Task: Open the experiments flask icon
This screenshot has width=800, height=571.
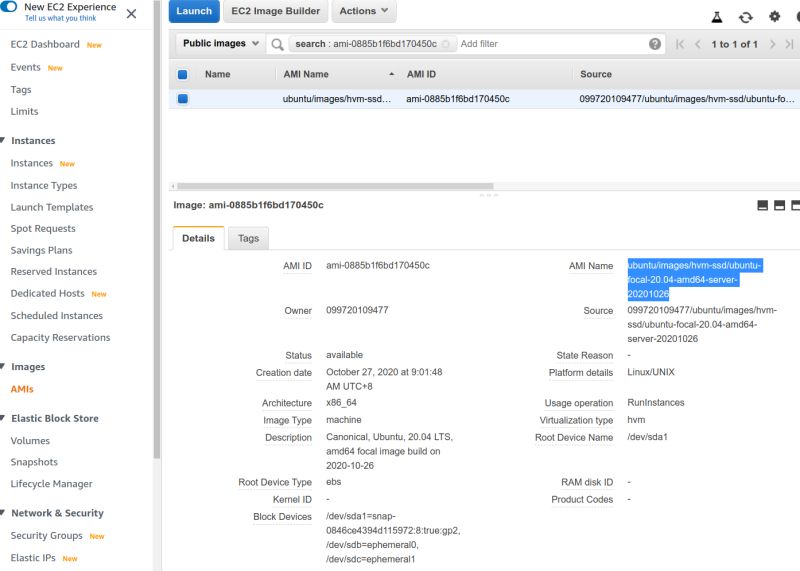Action: (x=717, y=17)
